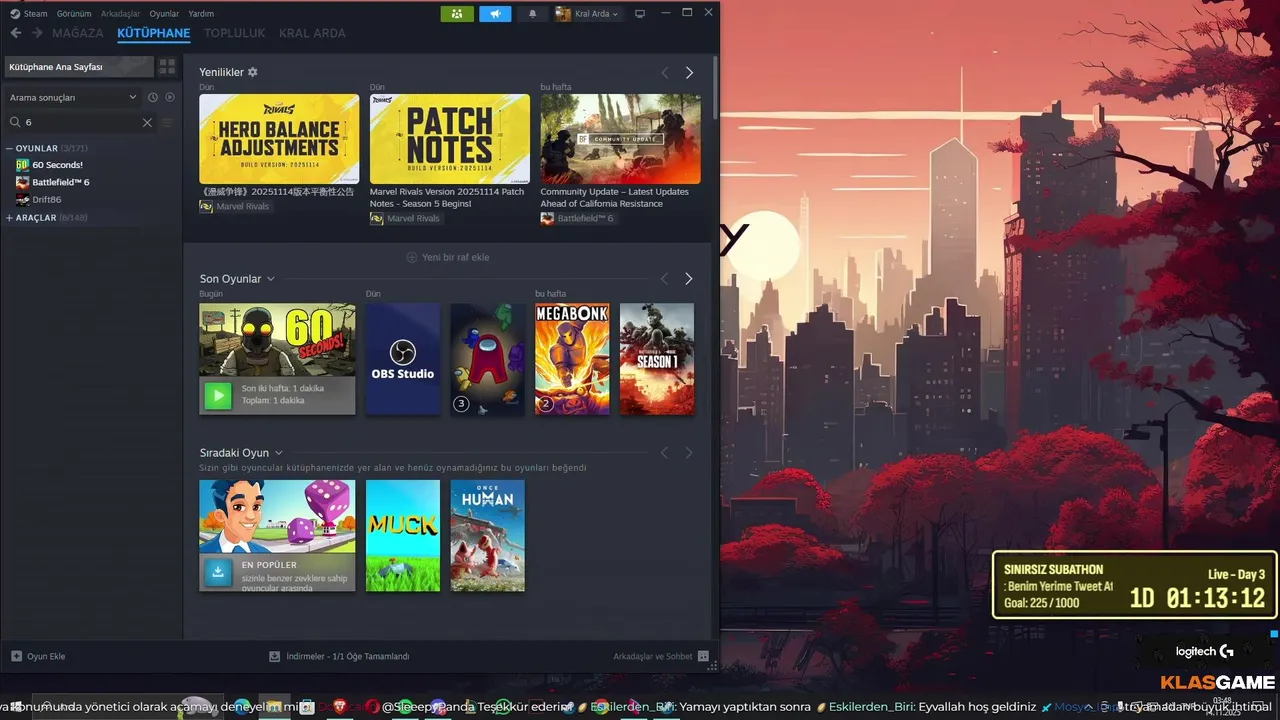Open the Kral Arda account dropdown
The width and height of the screenshot is (1280, 720).
pyautogui.click(x=588, y=14)
